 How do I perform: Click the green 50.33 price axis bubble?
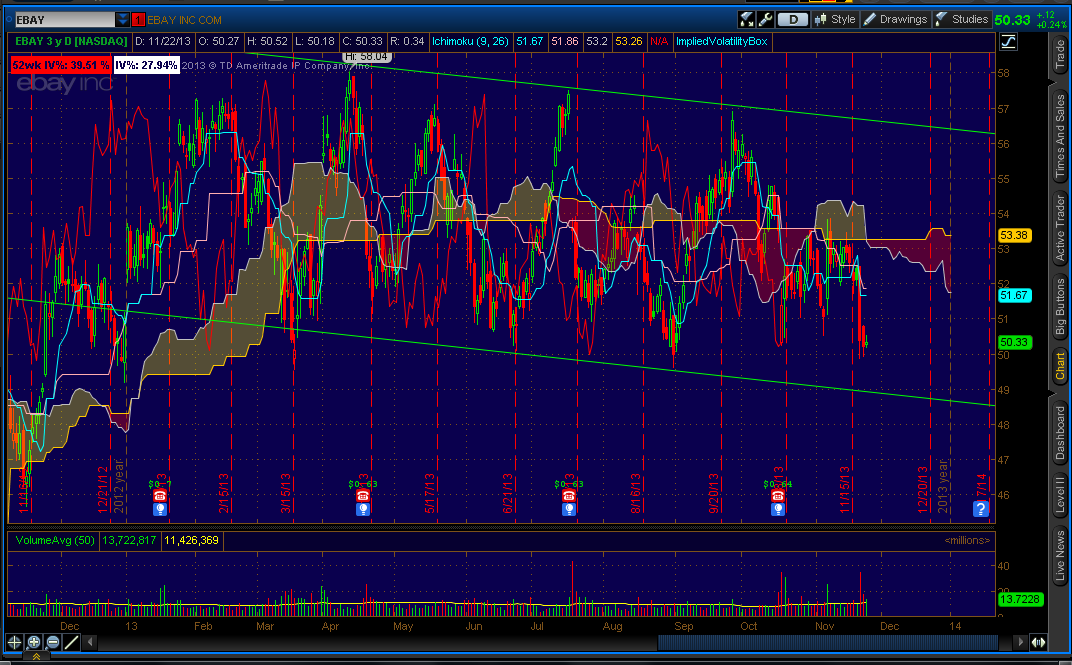tap(1014, 342)
